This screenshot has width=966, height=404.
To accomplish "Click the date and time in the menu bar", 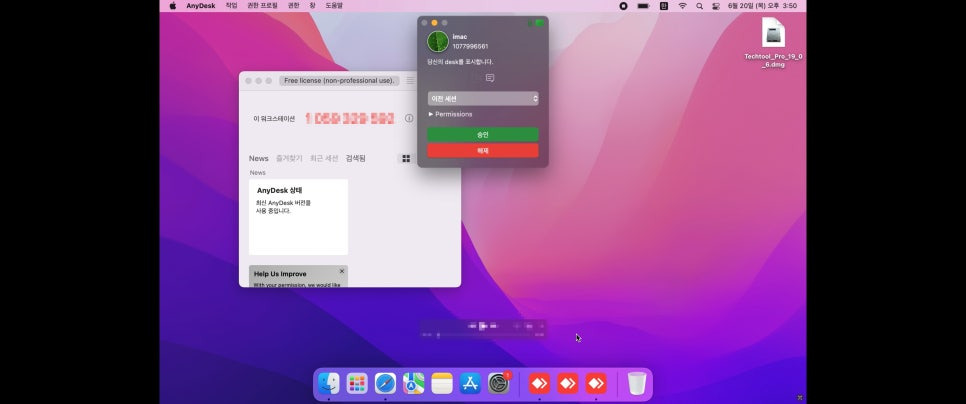I will 762,6.
